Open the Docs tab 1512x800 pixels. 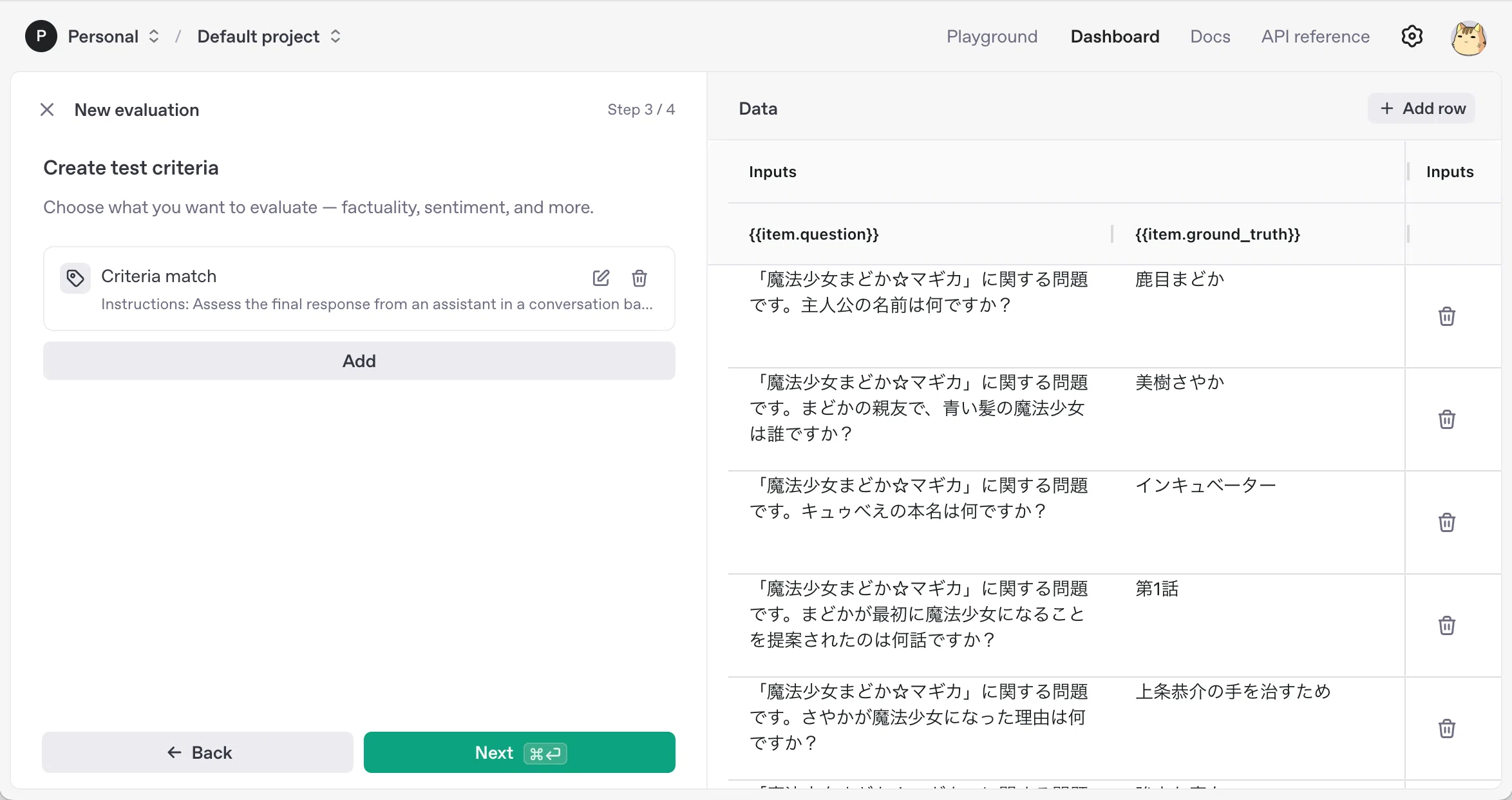[x=1210, y=37]
